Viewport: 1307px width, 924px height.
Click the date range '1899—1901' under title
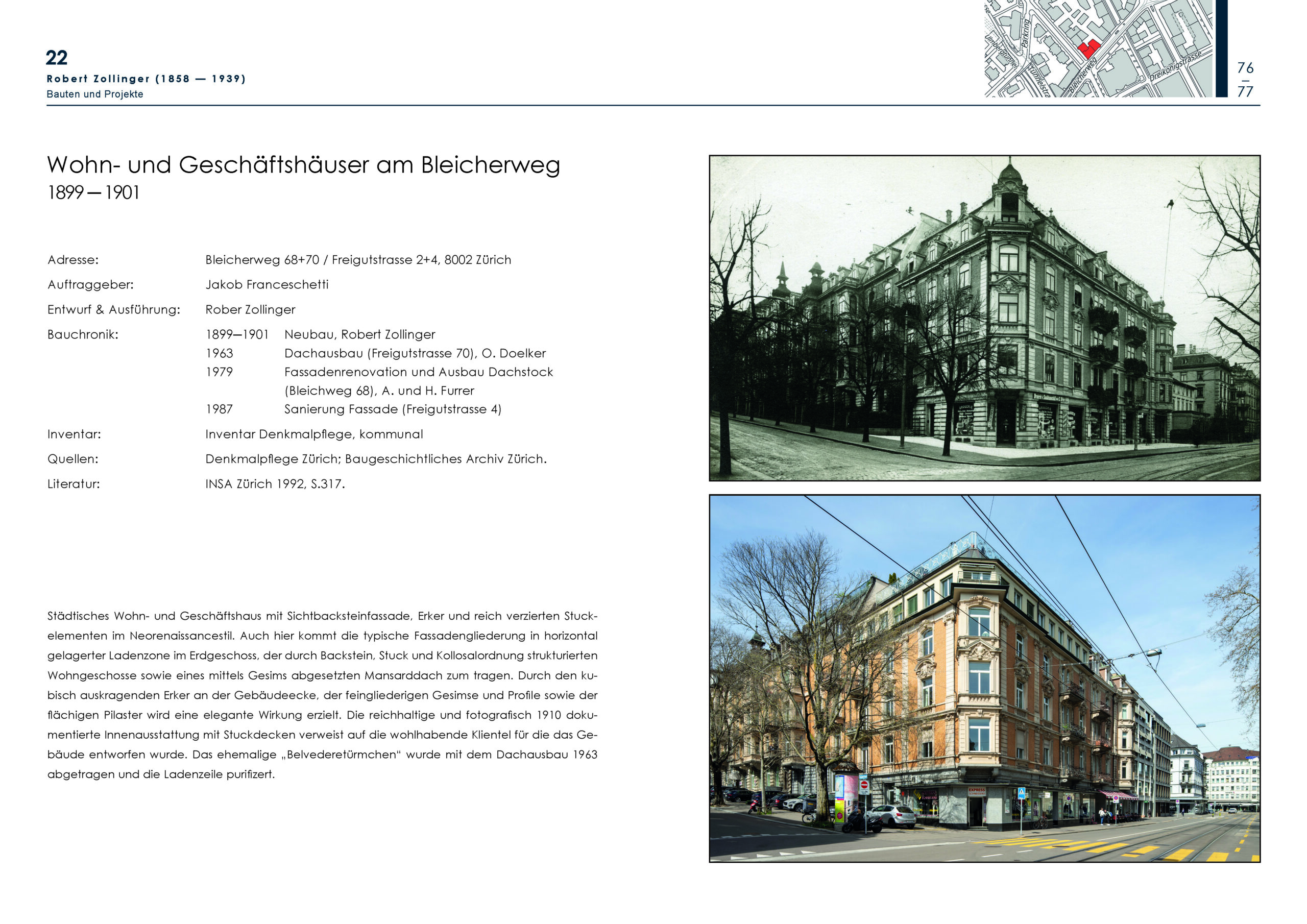tap(93, 192)
